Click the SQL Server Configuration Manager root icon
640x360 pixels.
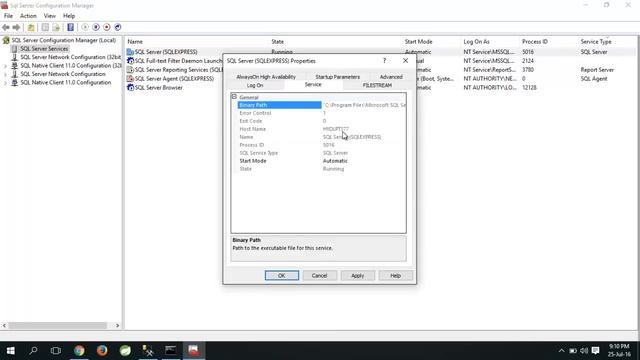coord(6,40)
